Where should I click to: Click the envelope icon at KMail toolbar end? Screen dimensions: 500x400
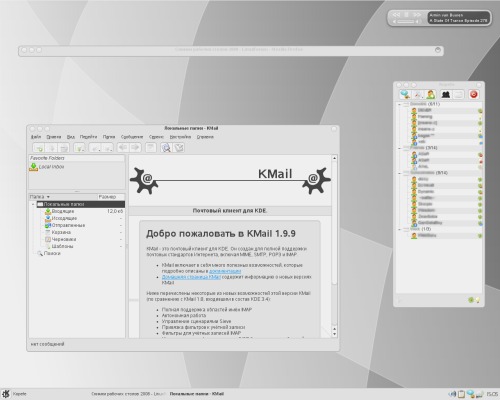tap(179, 147)
